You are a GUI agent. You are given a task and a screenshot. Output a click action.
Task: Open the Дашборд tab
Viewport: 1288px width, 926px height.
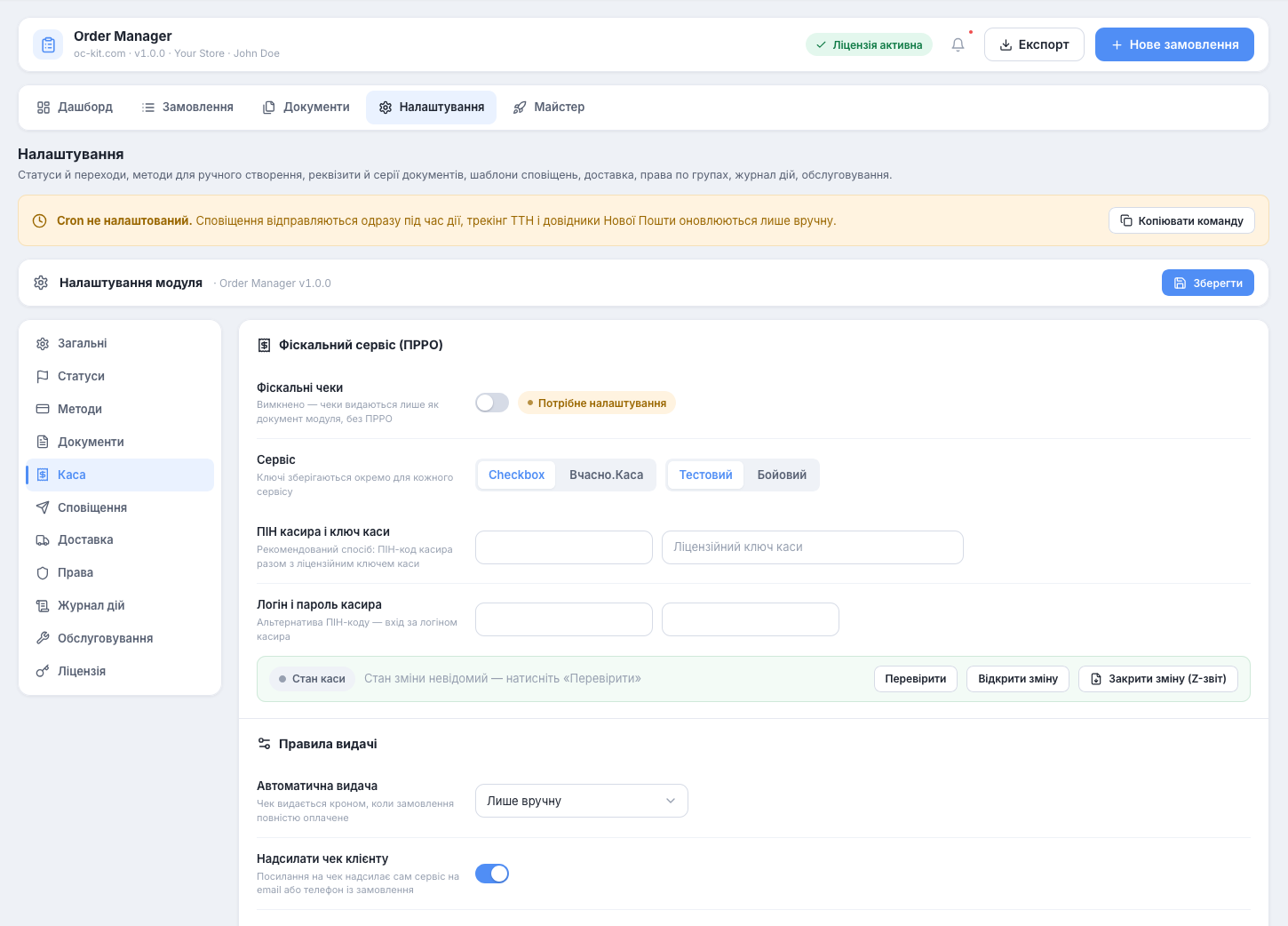(76, 108)
